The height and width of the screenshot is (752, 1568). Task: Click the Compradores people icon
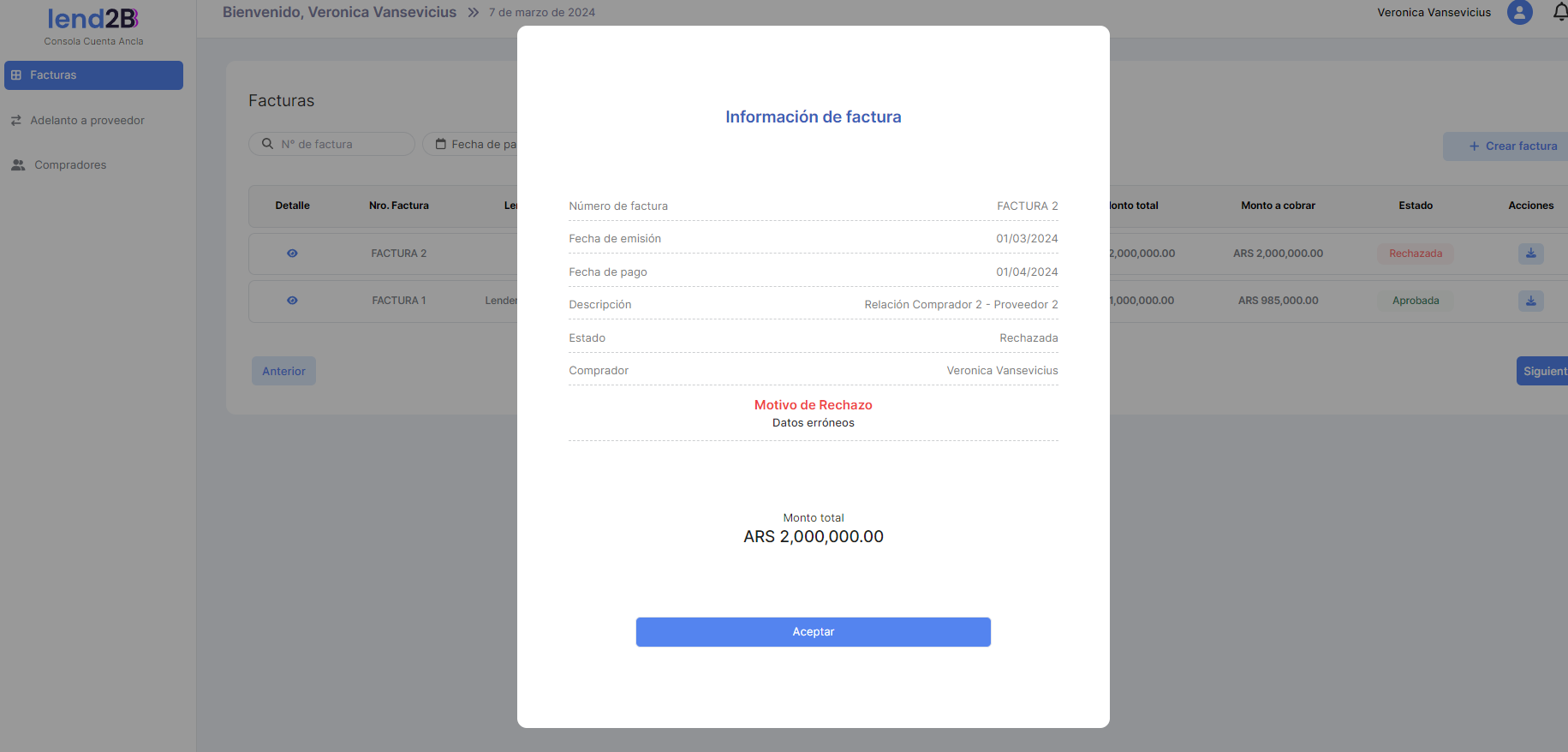pyautogui.click(x=18, y=165)
